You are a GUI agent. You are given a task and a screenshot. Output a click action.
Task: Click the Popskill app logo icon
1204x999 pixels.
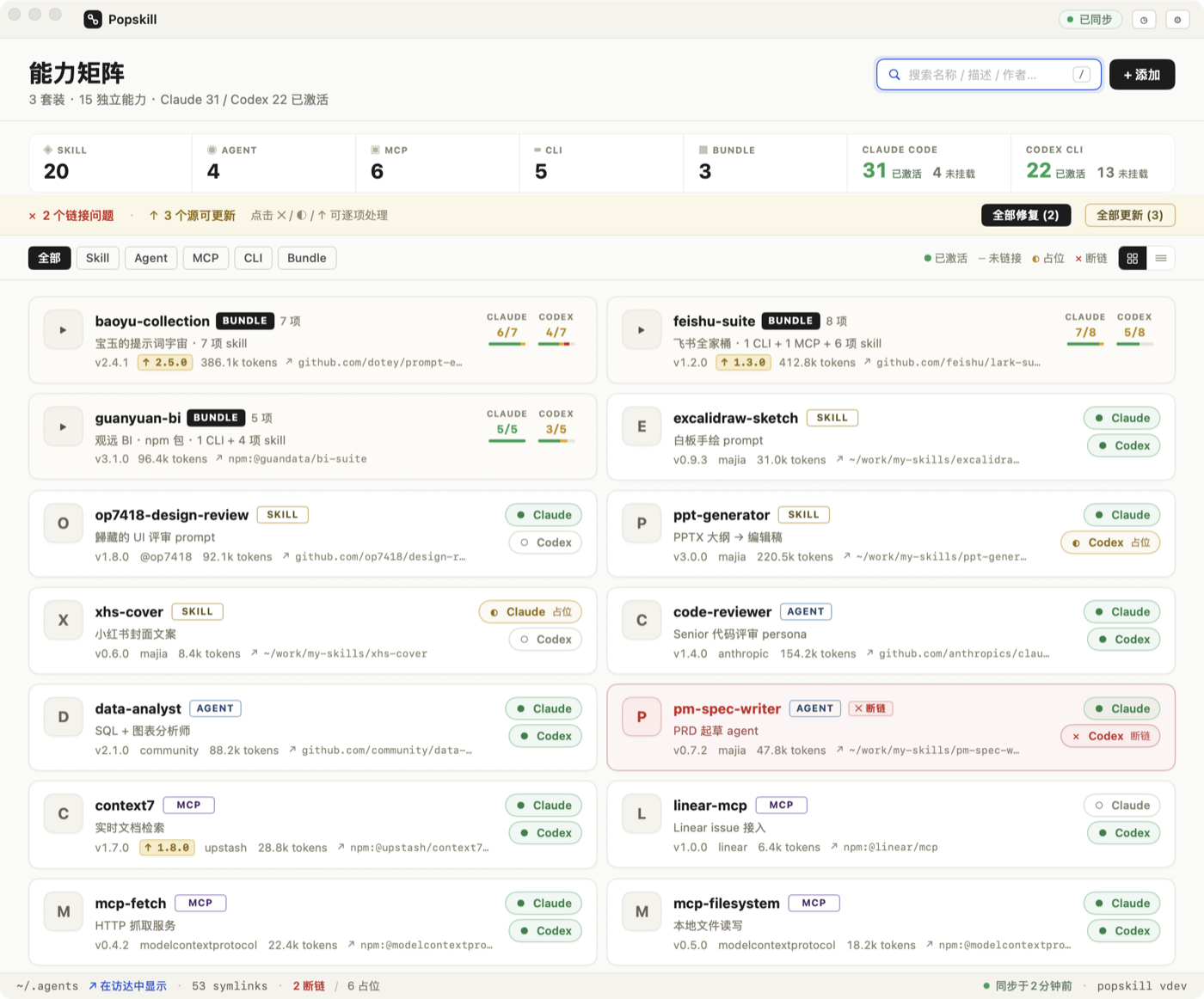93,19
